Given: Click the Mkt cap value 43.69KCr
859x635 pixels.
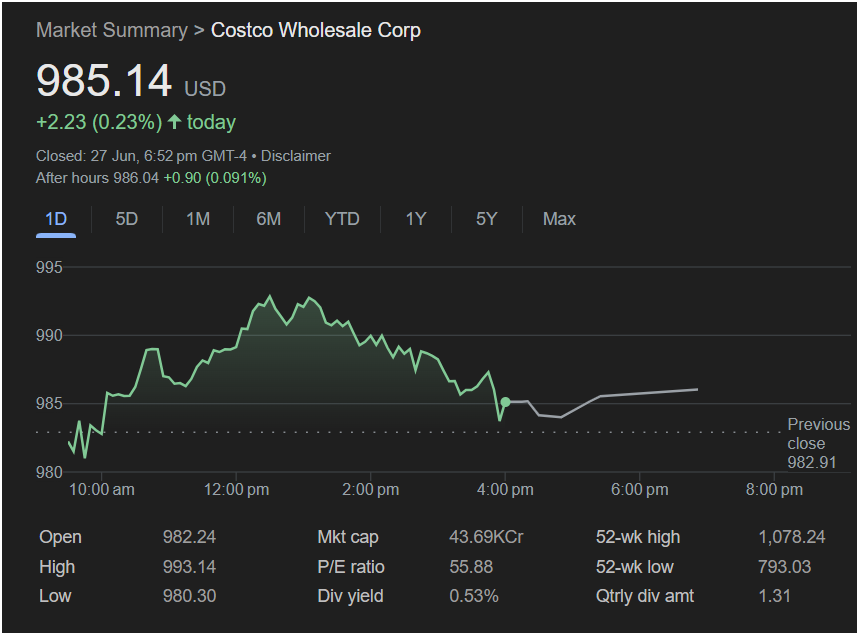Looking at the screenshot, I should 486,537.
